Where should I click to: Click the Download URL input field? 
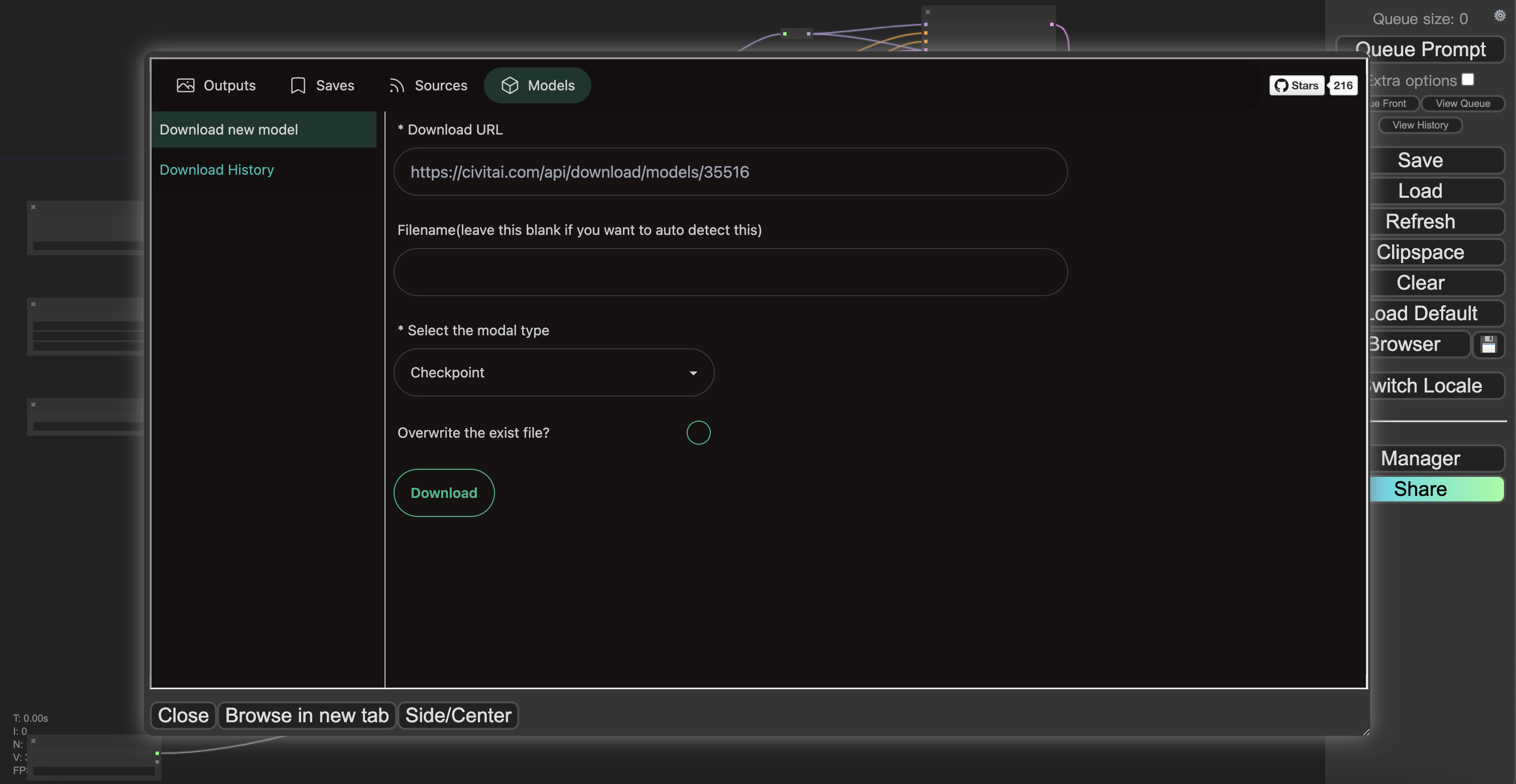(730, 172)
